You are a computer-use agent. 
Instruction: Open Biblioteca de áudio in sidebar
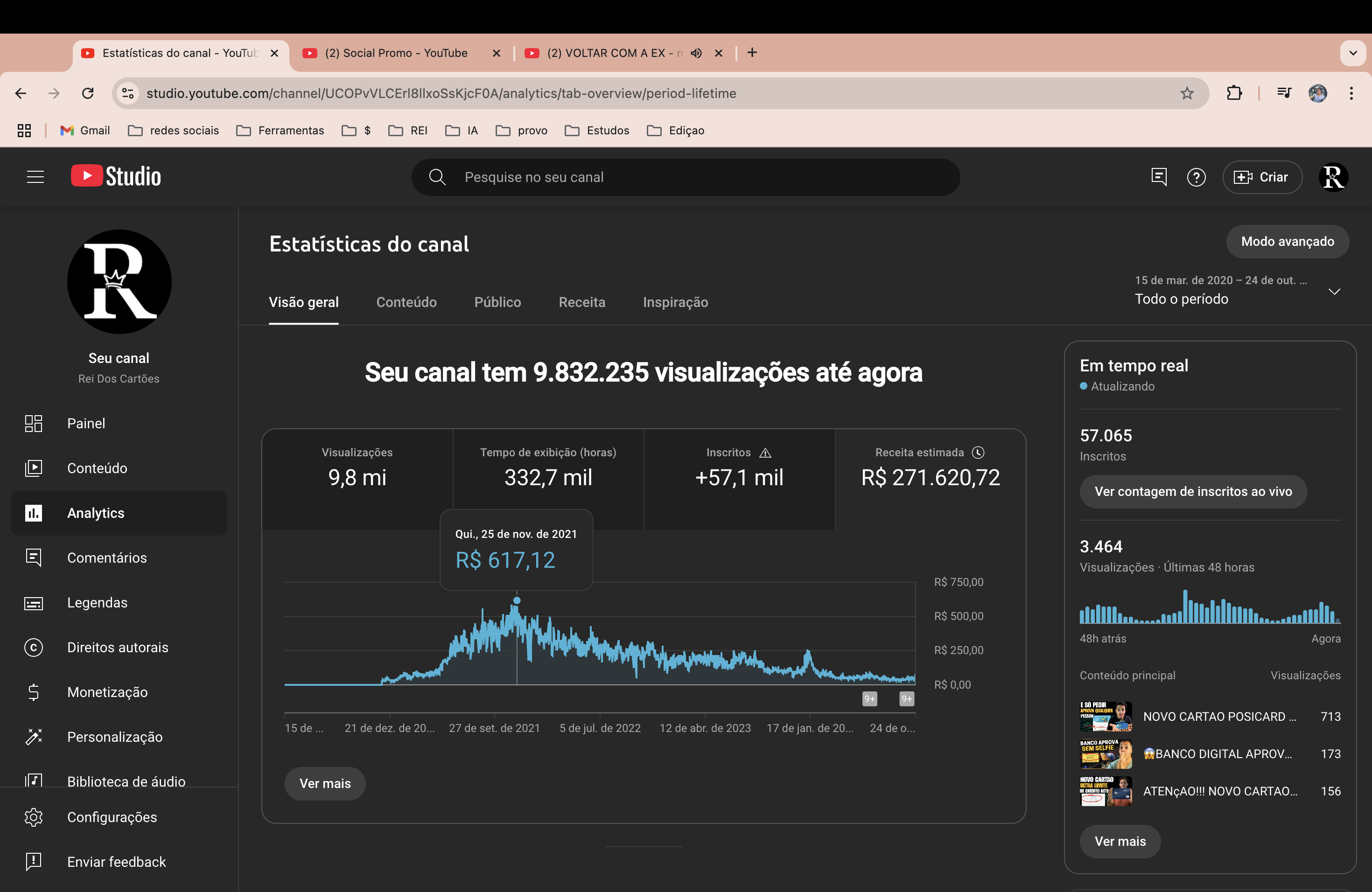pos(119,781)
